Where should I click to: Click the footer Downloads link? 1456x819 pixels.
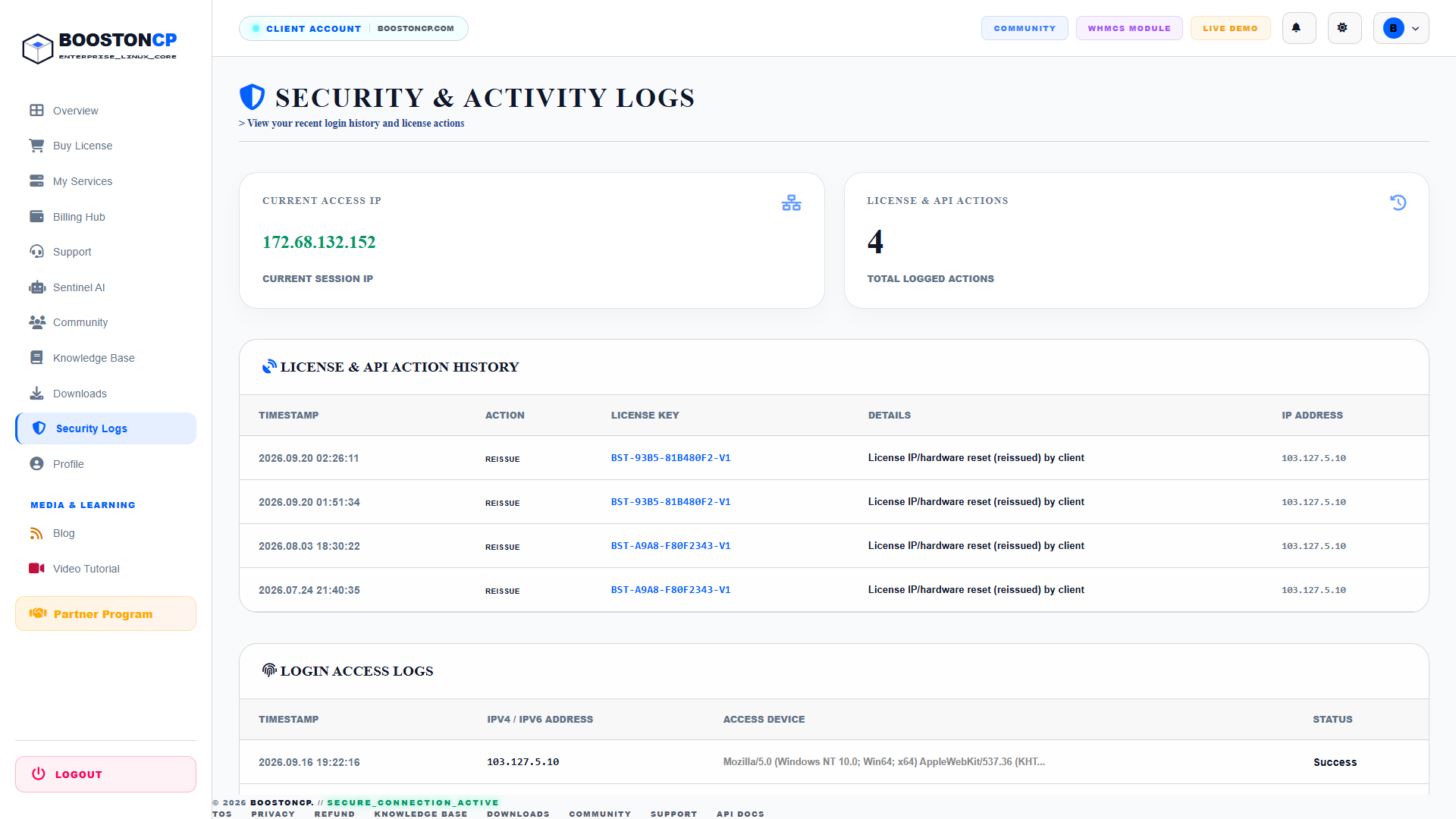[x=518, y=814]
